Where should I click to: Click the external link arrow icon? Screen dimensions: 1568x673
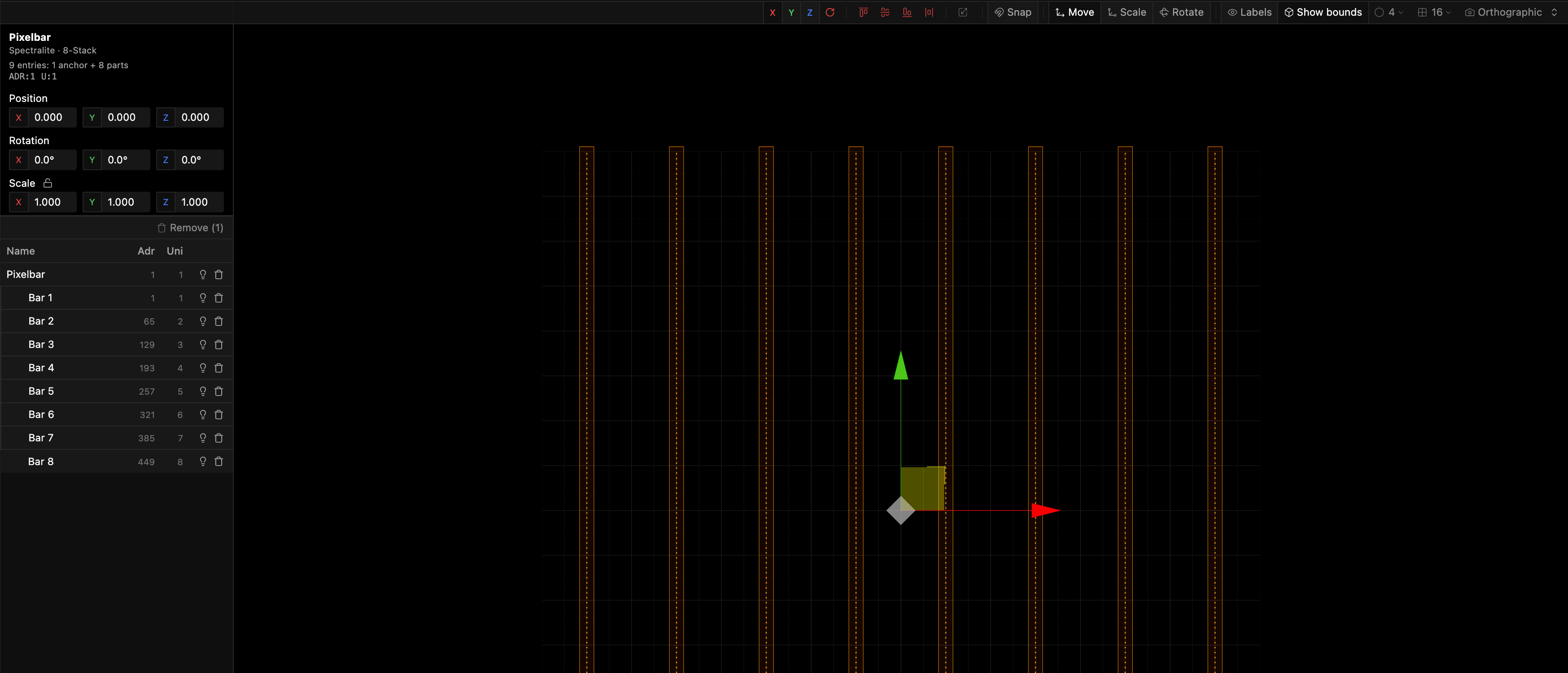[x=963, y=12]
